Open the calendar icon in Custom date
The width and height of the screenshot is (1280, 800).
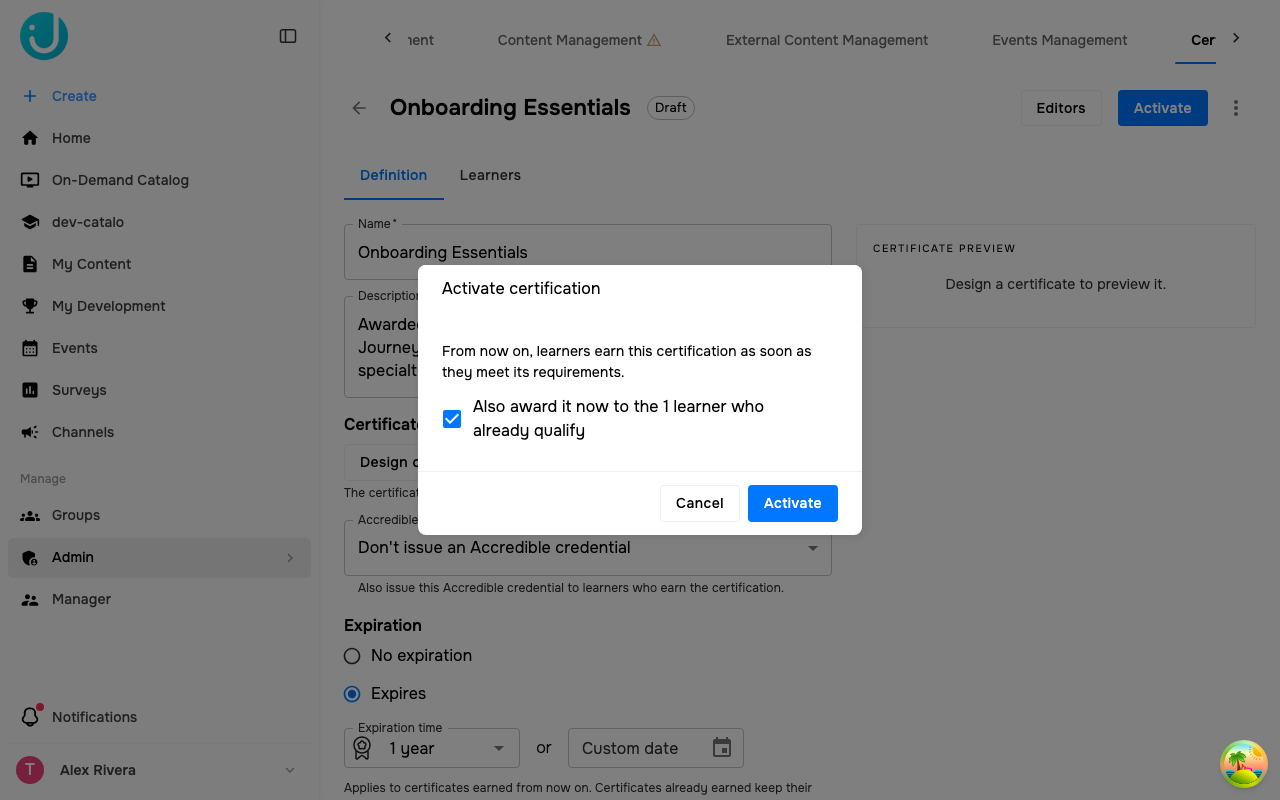click(x=722, y=748)
